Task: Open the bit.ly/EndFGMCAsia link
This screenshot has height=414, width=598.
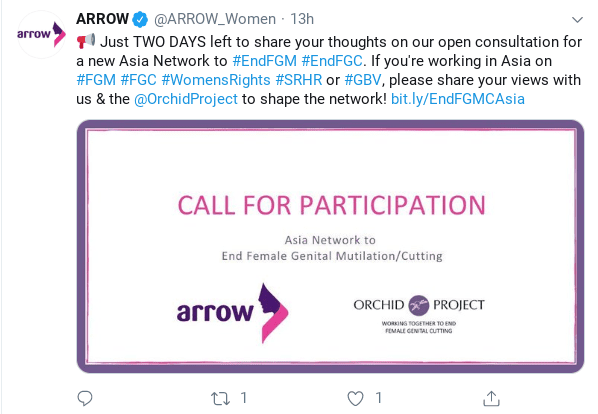Action: coord(458,99)
